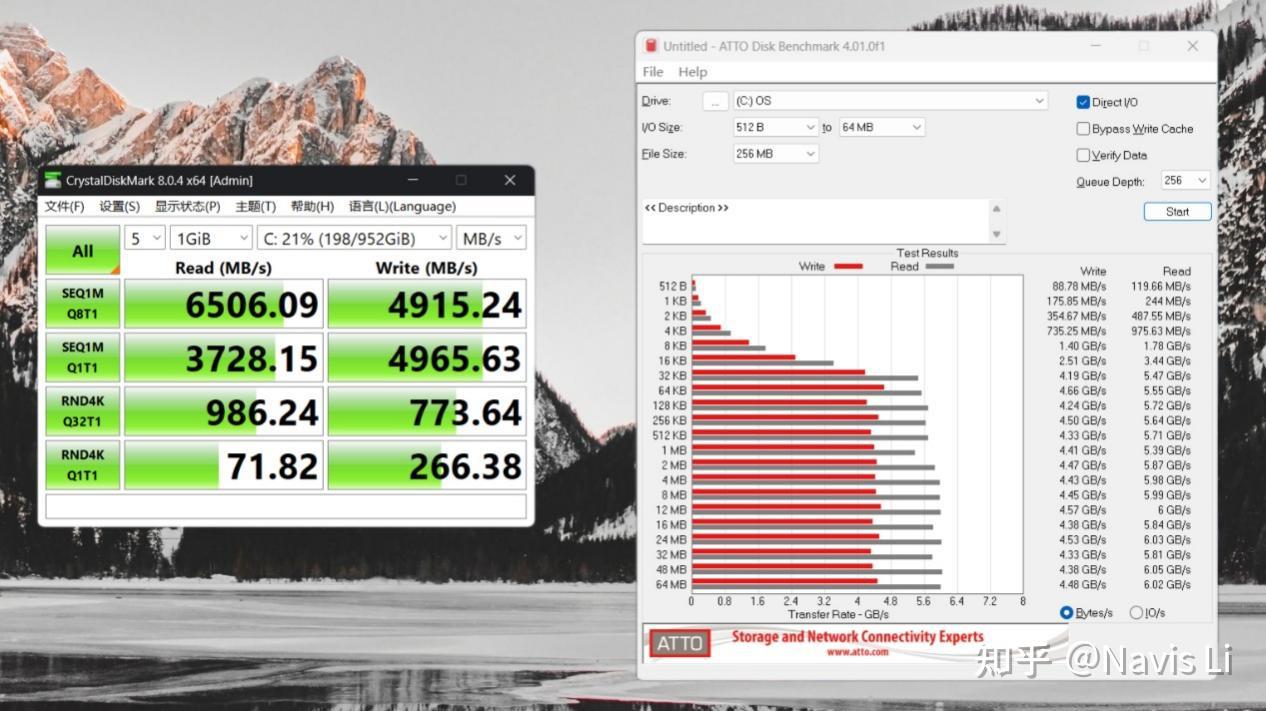Image resolution: width=1266 pixels, height=711 pixels.
Task: Click the drive browse button with ellipsis
Action: pyautogui.click(x=715, y=101)
